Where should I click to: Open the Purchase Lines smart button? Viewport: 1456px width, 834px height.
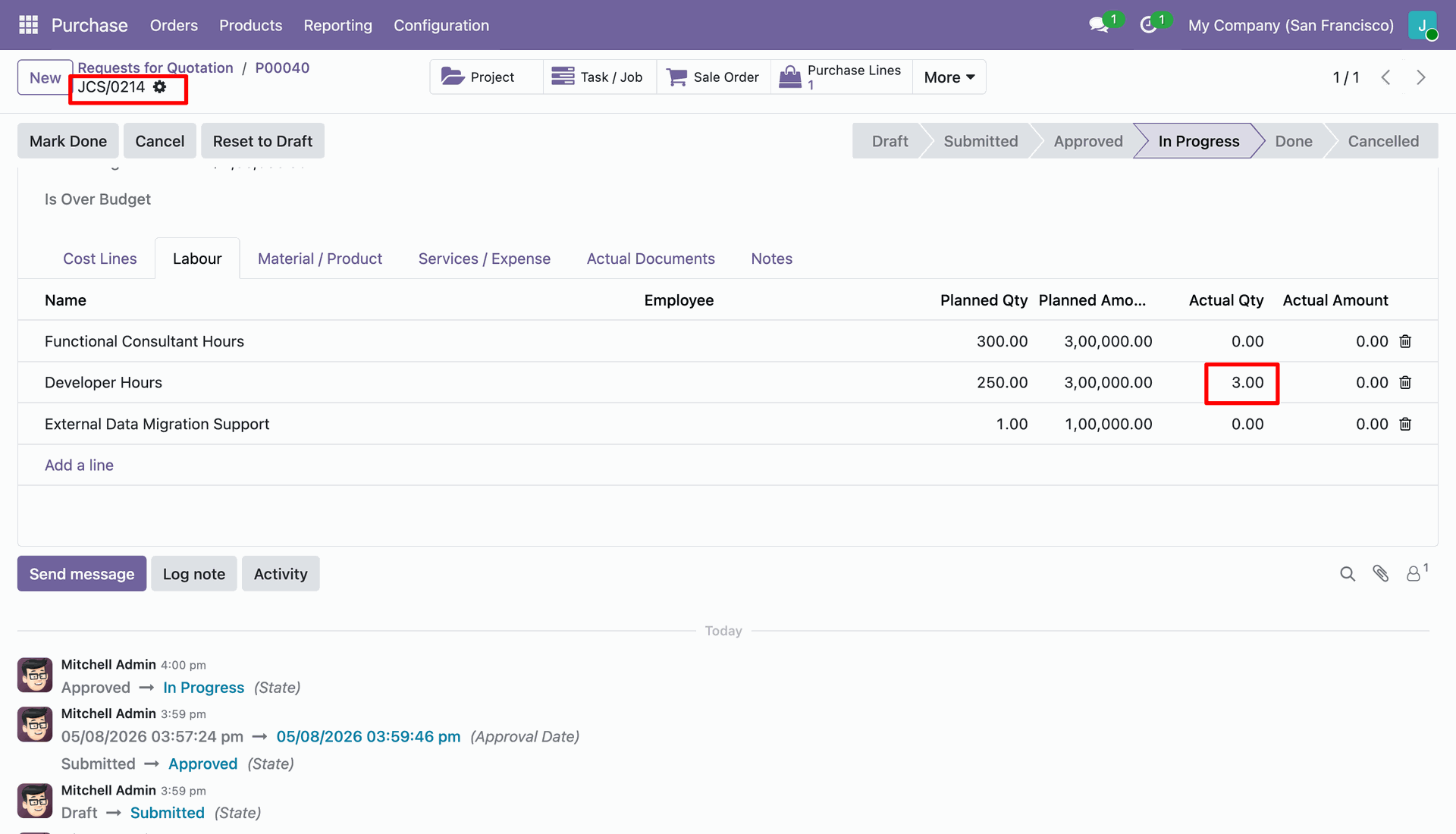(x=841, y=77)
